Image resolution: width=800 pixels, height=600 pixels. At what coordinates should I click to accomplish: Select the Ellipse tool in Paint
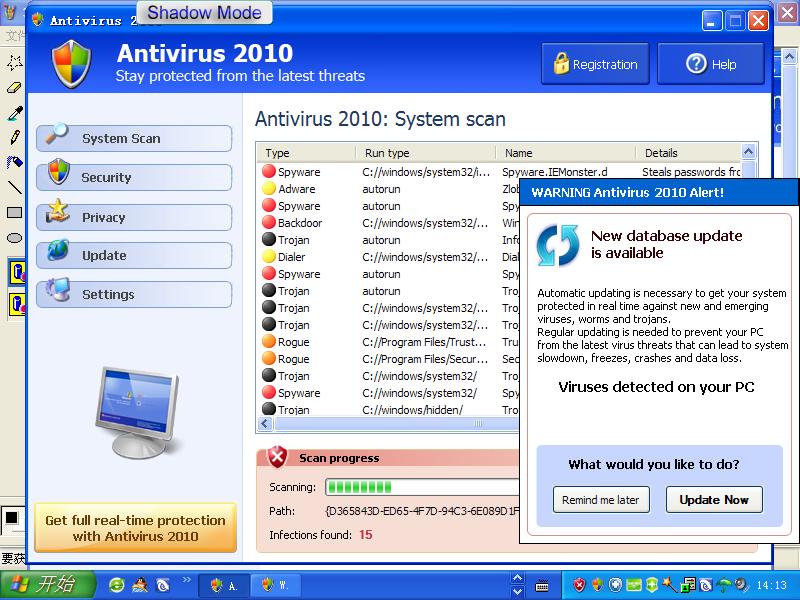(15, 238)
